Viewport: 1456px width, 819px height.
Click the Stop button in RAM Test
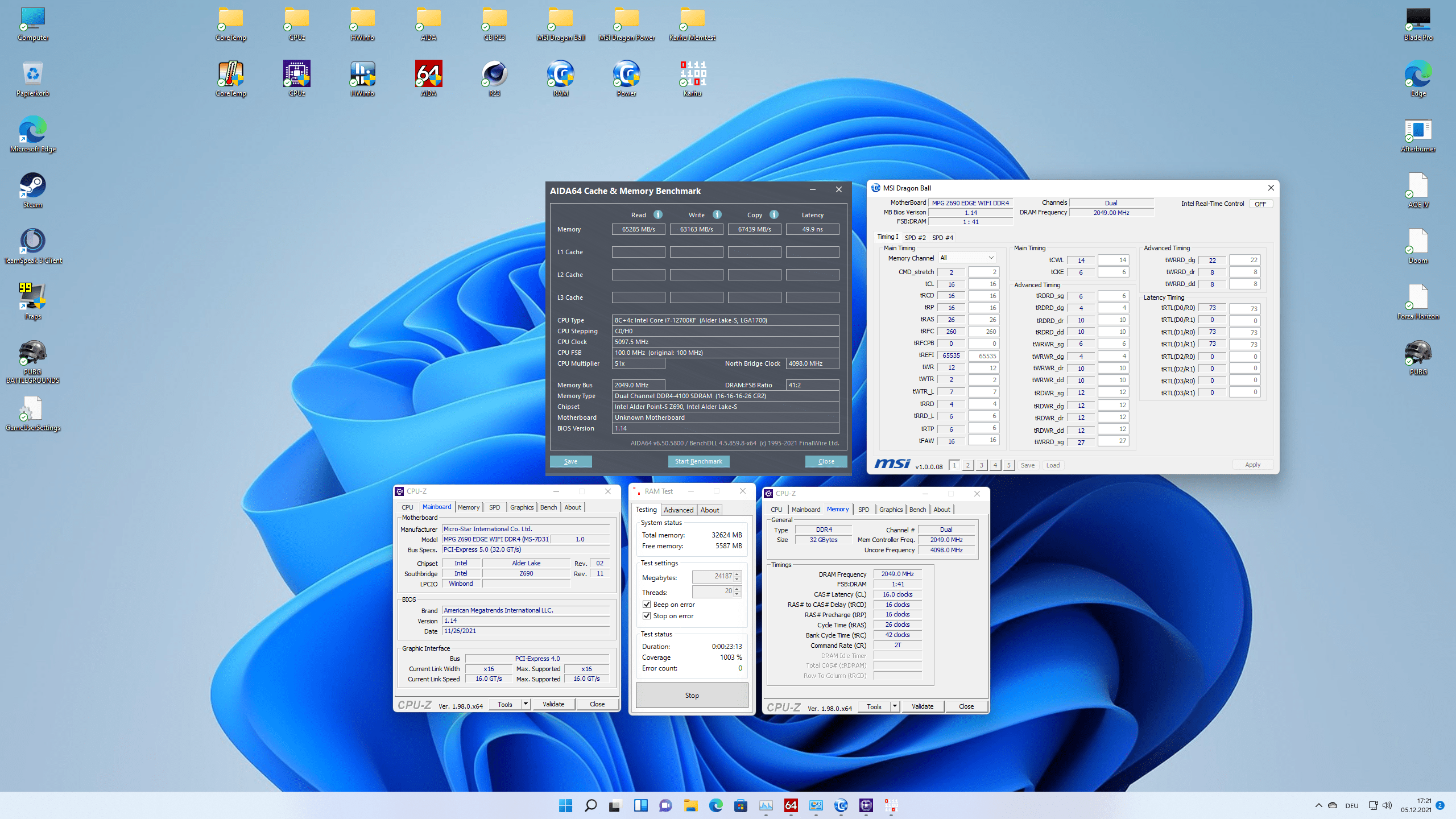(692, 695)
